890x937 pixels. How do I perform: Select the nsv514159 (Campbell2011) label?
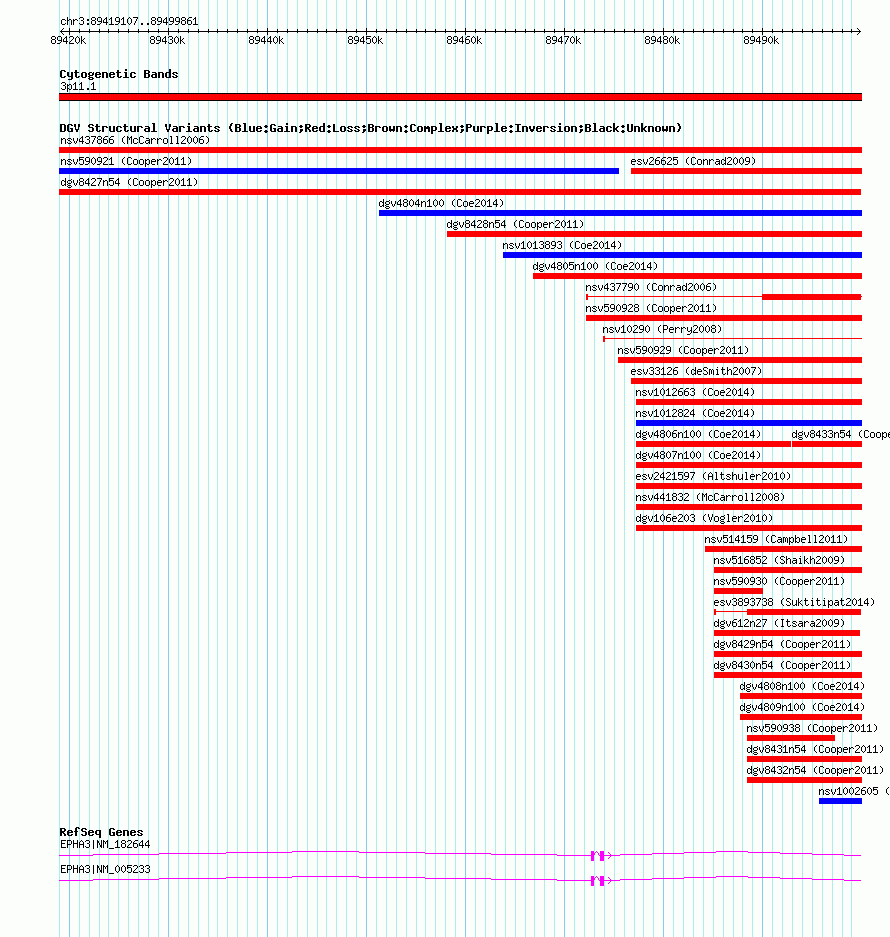(x=776, y=538)
